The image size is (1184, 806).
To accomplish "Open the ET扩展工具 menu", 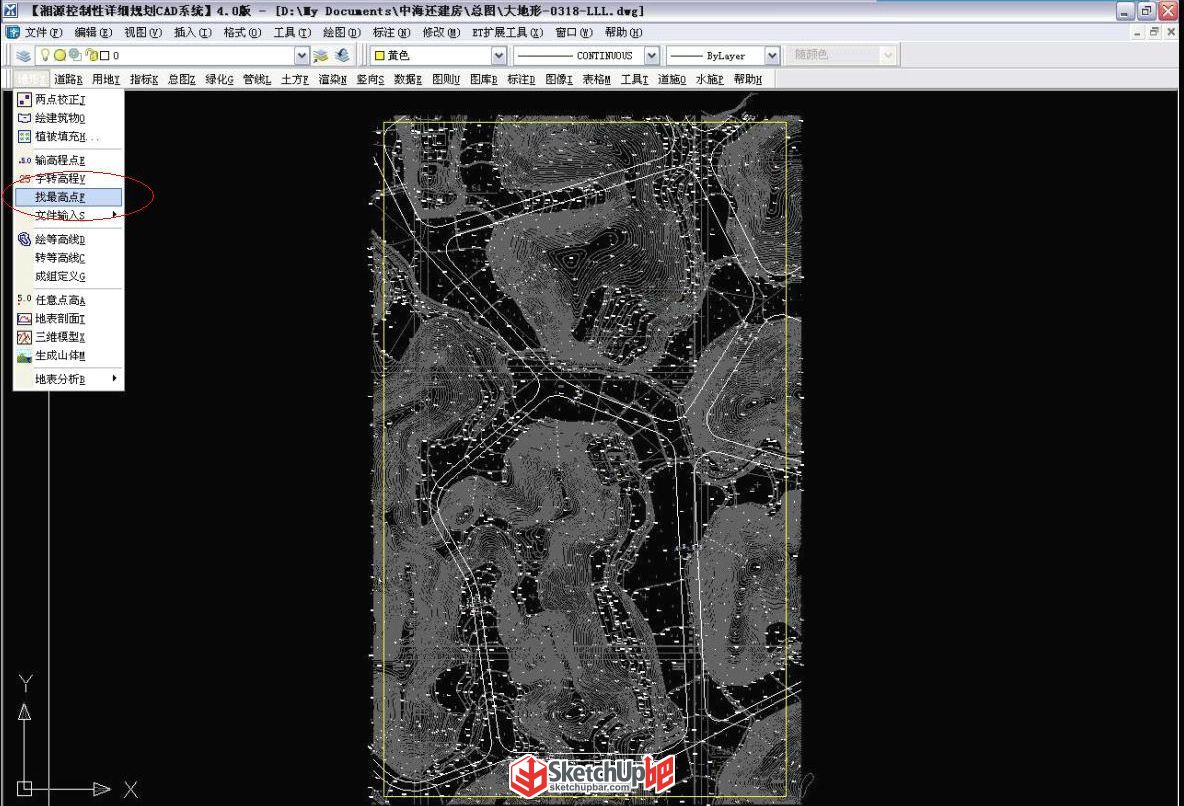I will [x=507, y=32].
